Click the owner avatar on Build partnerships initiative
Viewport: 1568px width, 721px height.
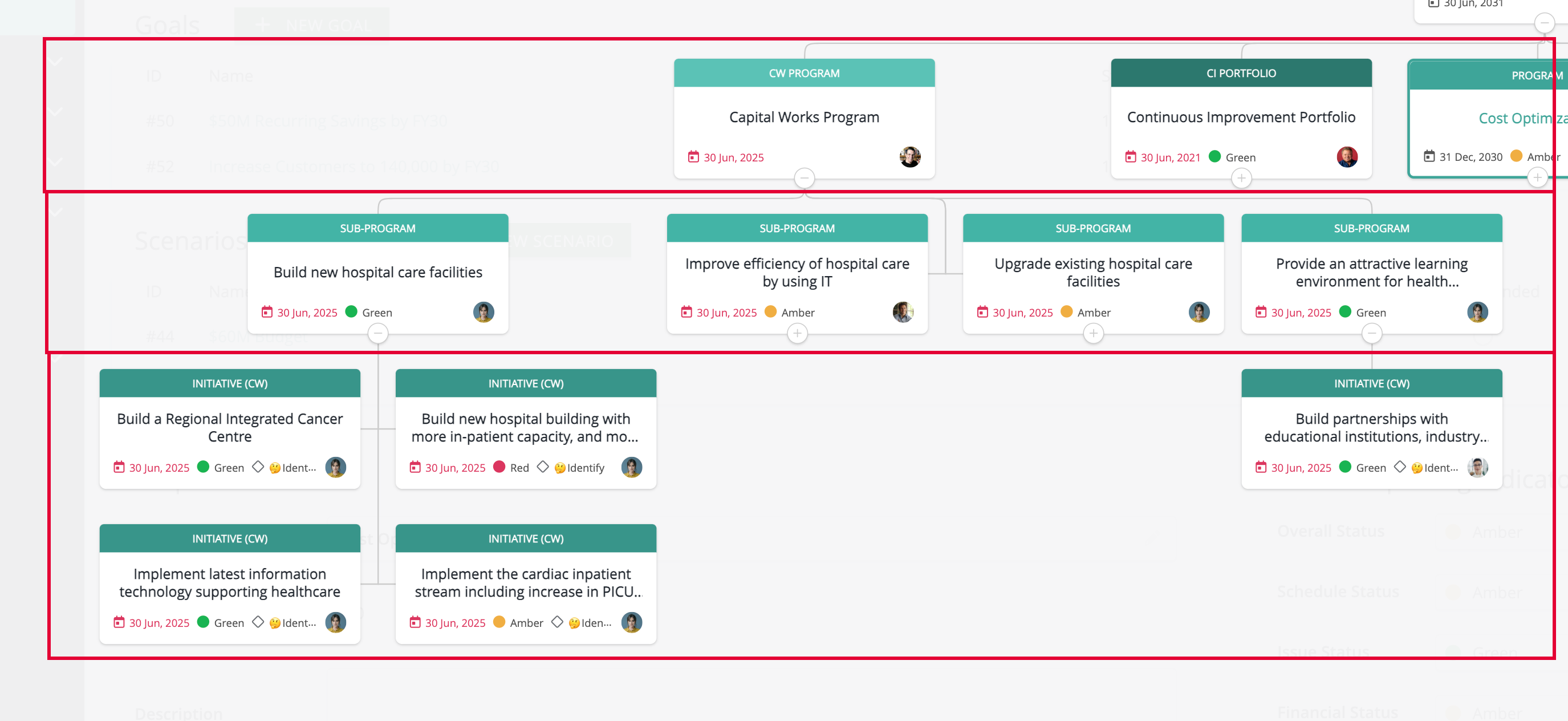point(1477,467)
